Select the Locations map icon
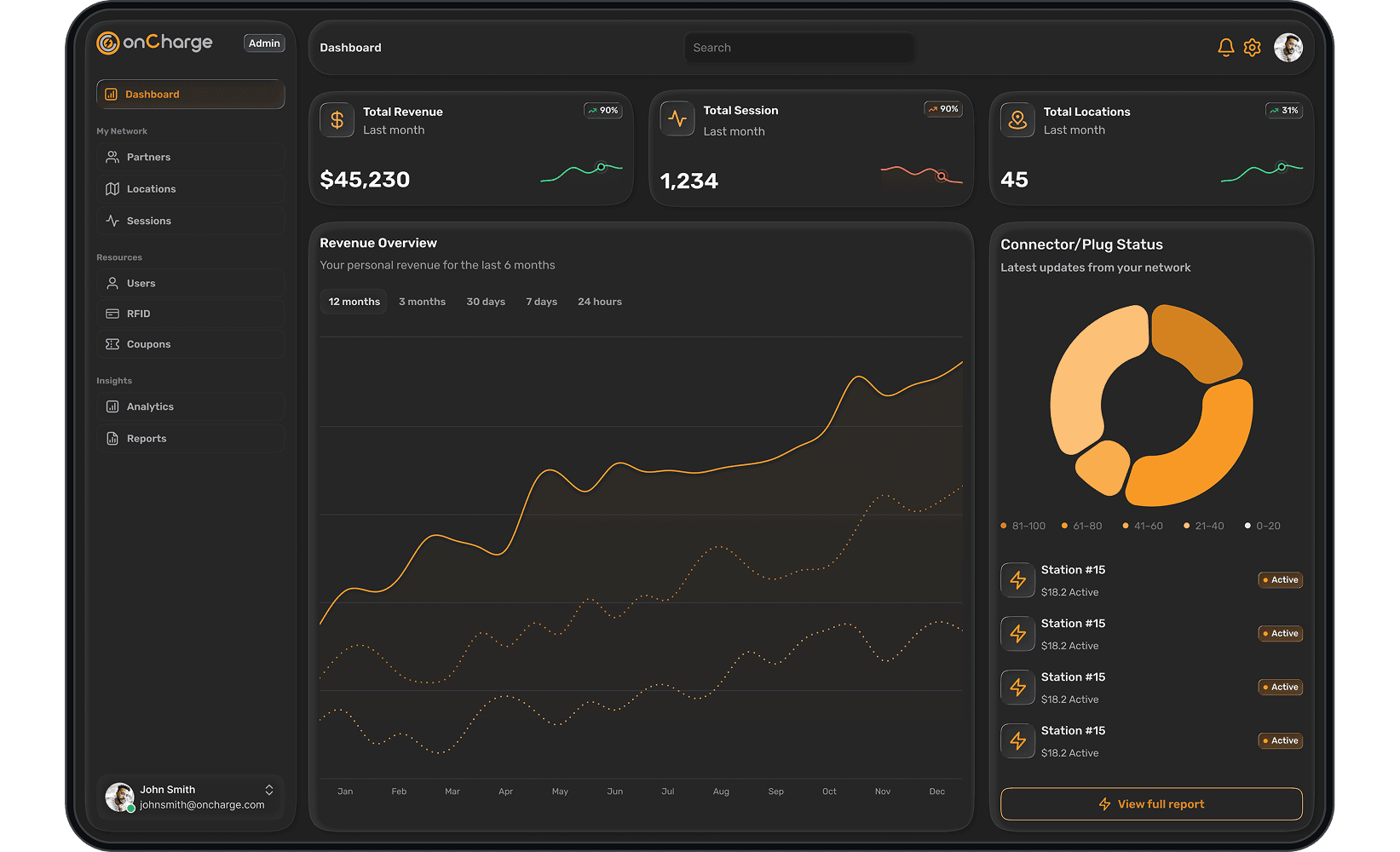Viewport: 1400px width, 852px height. coord(113,188)
